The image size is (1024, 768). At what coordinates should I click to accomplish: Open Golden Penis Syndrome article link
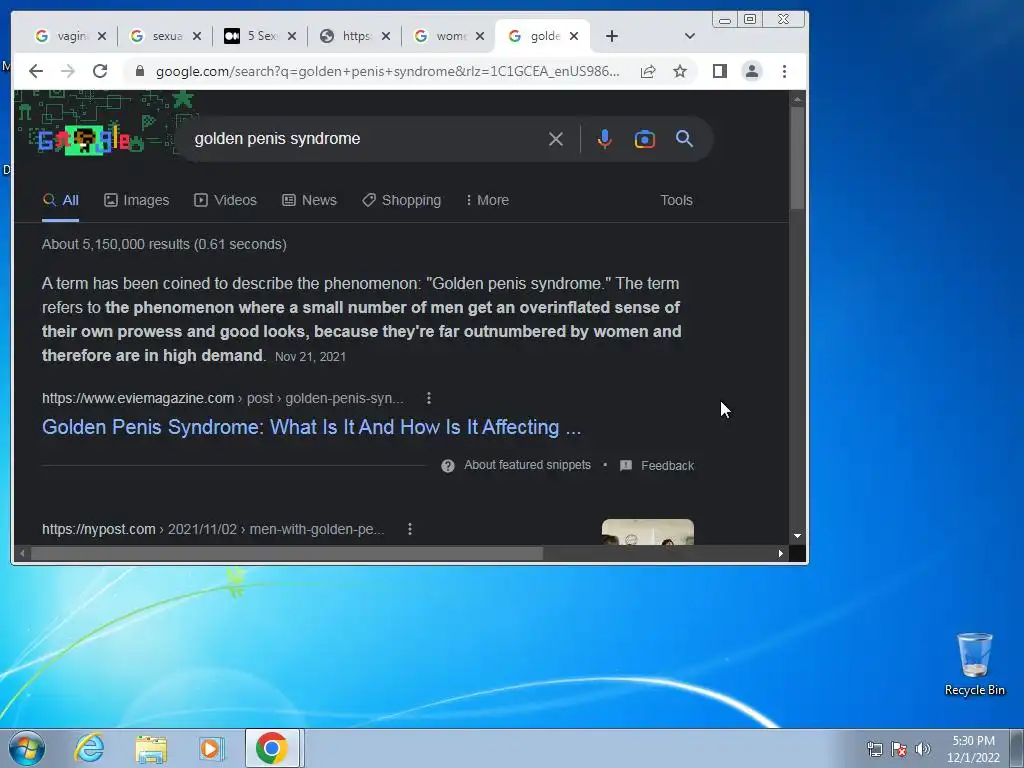coord(312,426)
